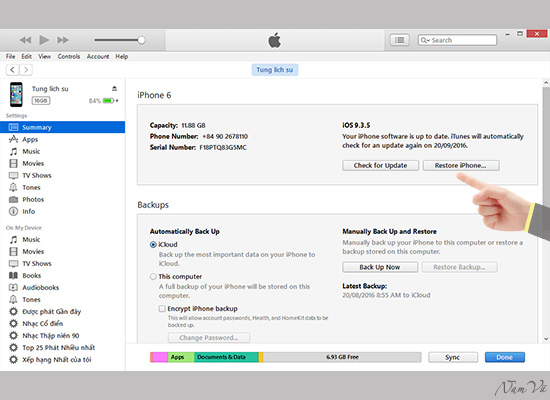Select the iCloud backup radio button
The height and width of the screenshot is (400, 550).
(153, 245)
